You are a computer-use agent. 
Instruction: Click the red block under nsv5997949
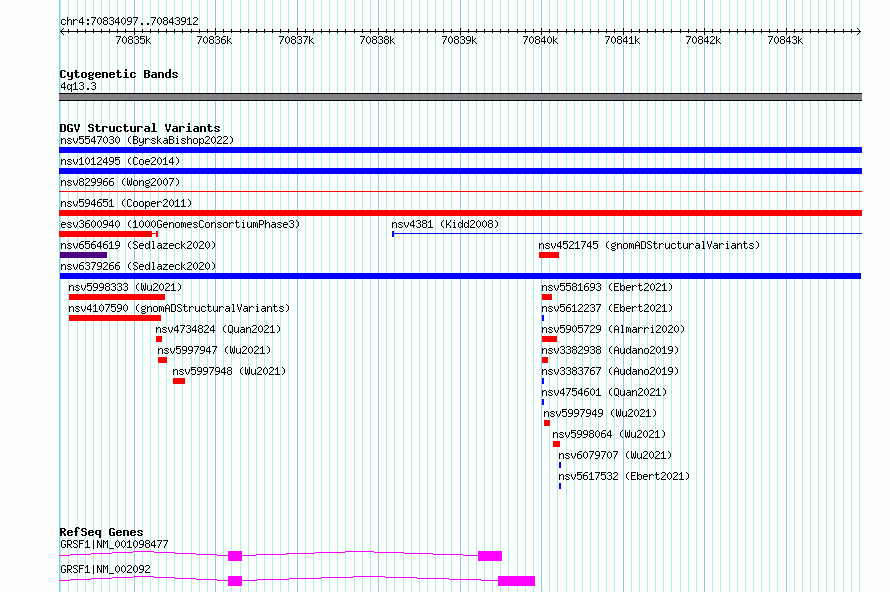coord(547,423)
